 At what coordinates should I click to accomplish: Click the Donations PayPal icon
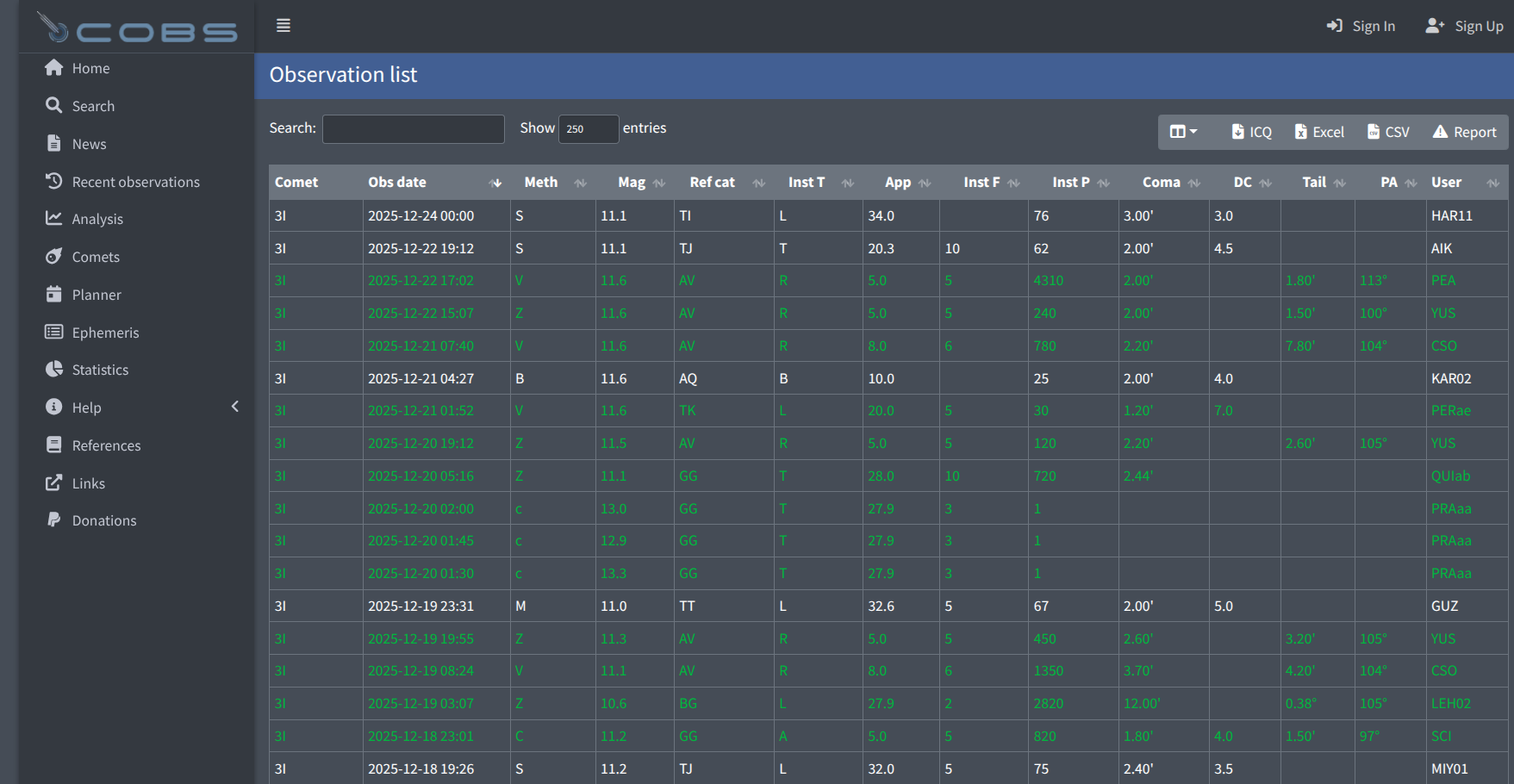click(54, 520)
